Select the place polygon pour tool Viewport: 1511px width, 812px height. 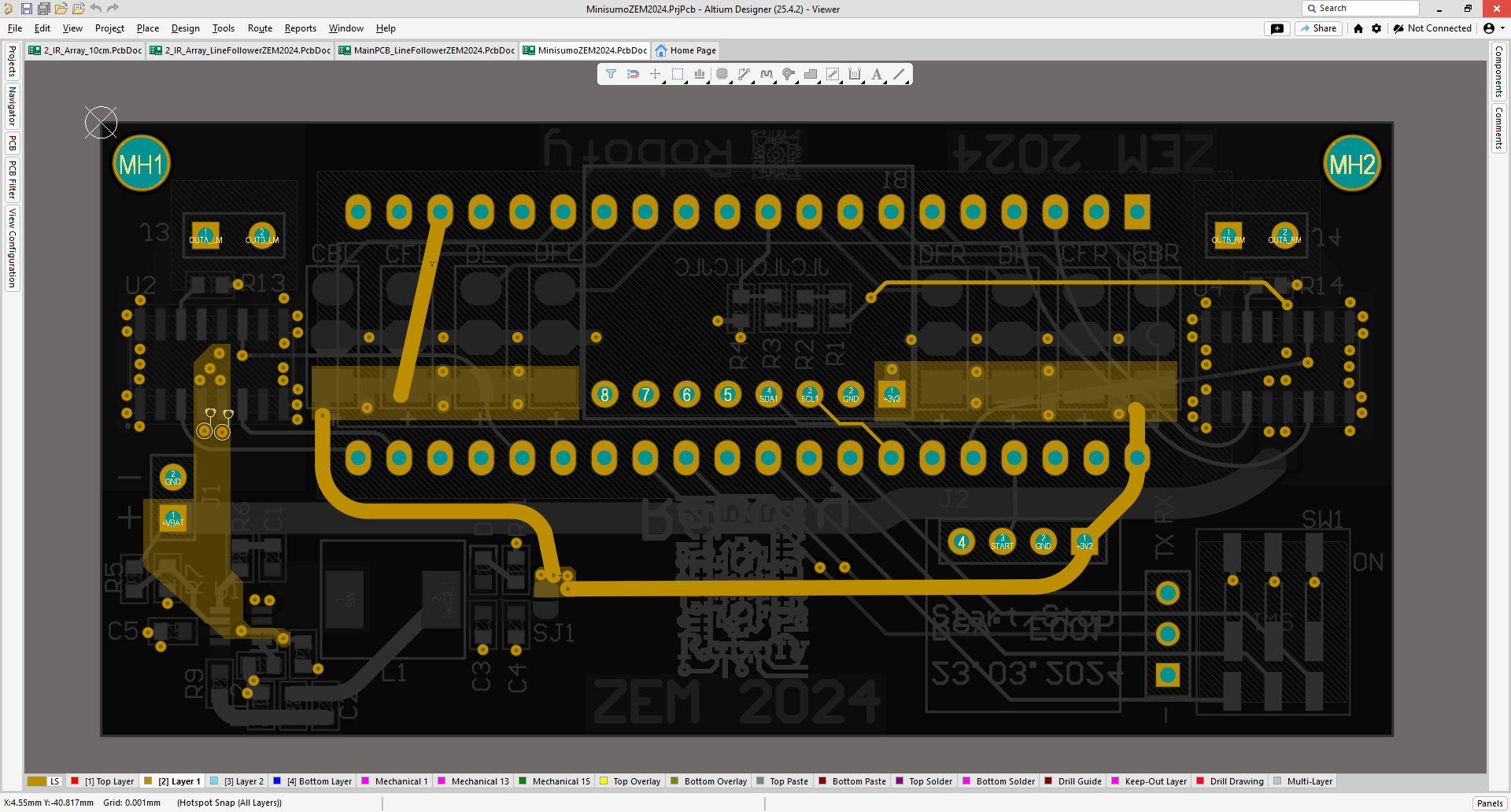click(x=811, y=74)
